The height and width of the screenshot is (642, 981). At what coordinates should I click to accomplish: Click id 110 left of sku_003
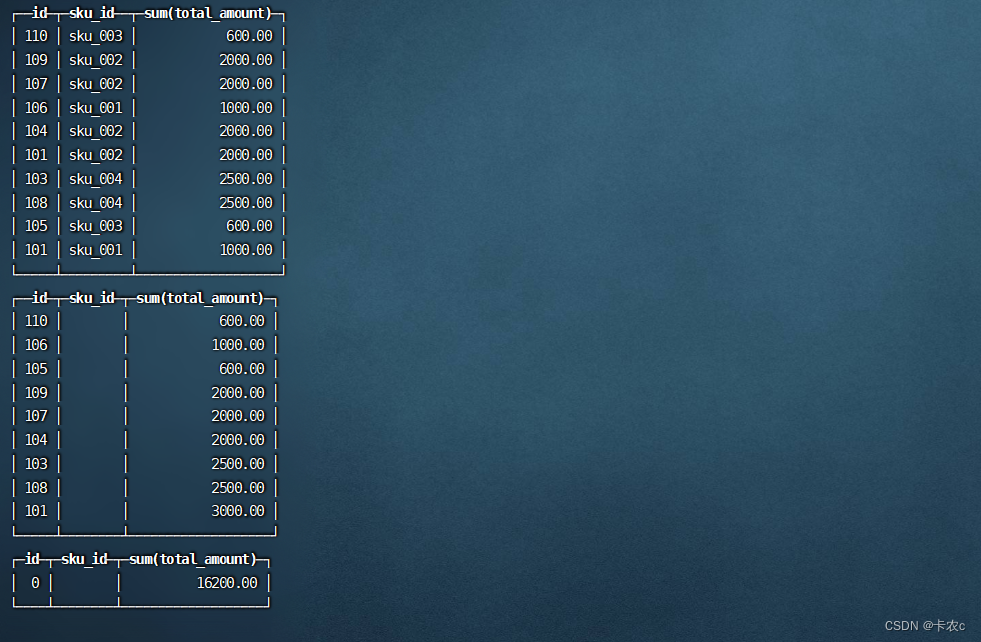tap(36, 36)
